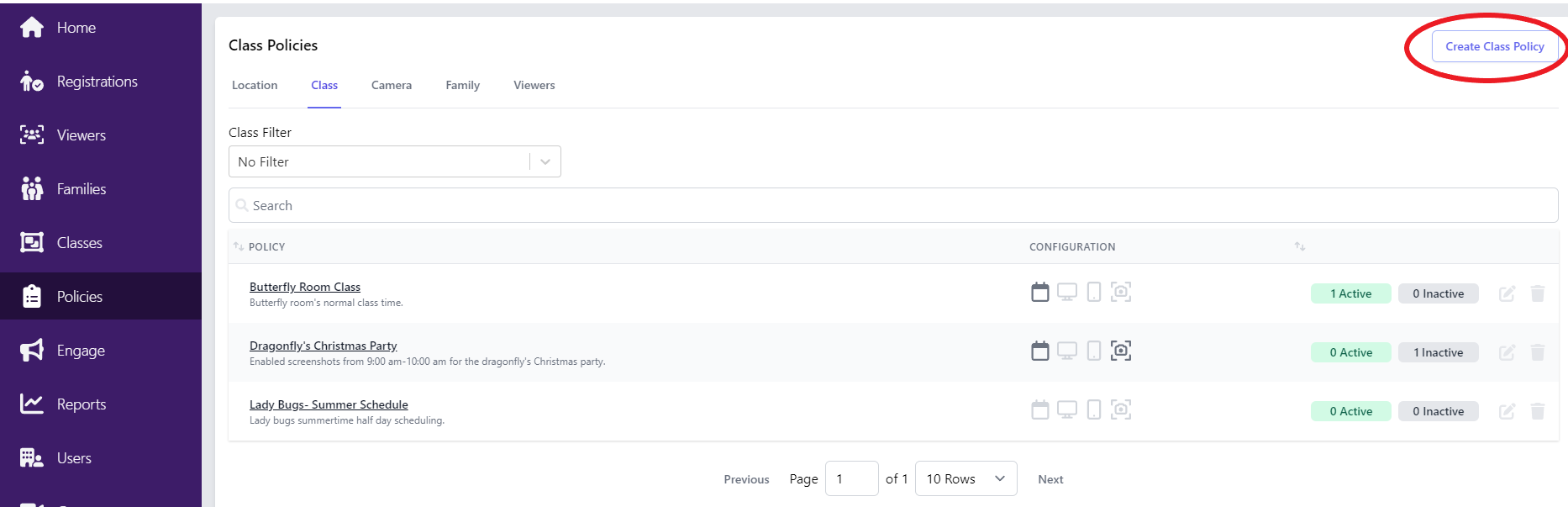Viewport: 1568px width, 507px height.
Task: Click the 1 Inactive badge for Dragonfly's party
Action: point(1438,352)
